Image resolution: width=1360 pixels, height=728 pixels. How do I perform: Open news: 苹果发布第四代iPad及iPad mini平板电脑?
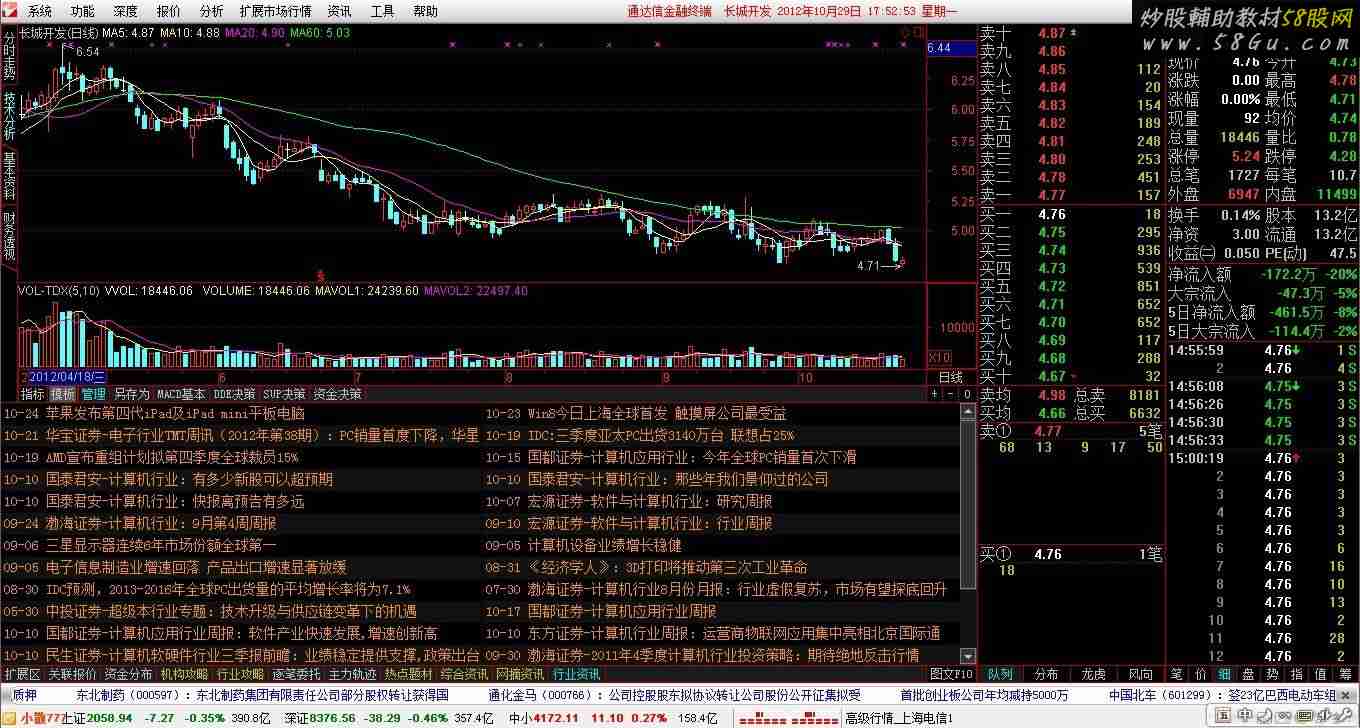(x=175, y=413)
